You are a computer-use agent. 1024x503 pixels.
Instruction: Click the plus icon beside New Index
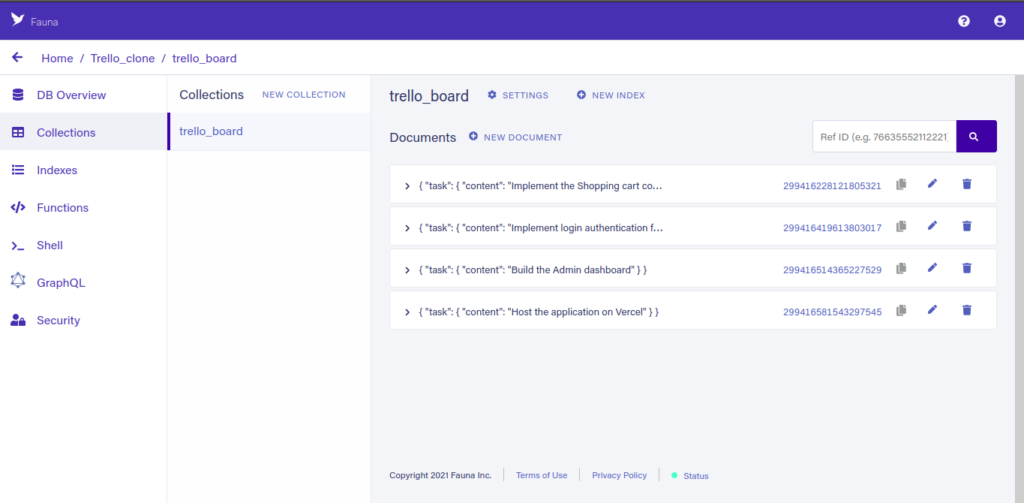pyautogui.click(x=581, y=95)
